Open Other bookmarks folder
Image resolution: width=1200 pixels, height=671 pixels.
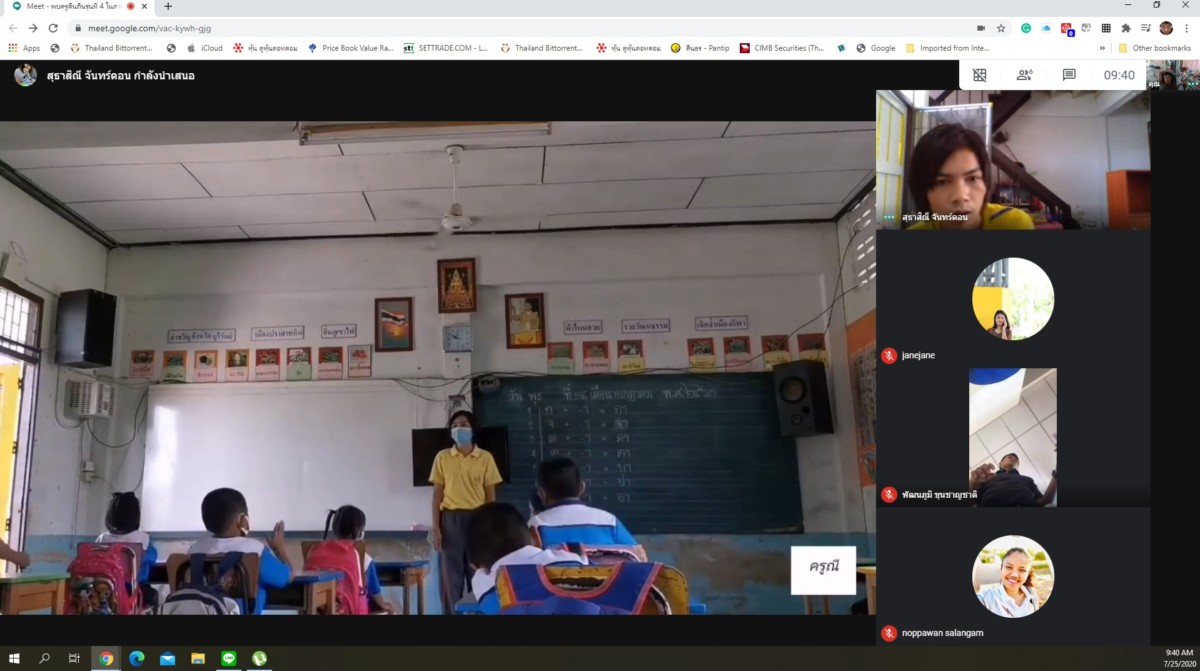click(x=1155, y=47)
